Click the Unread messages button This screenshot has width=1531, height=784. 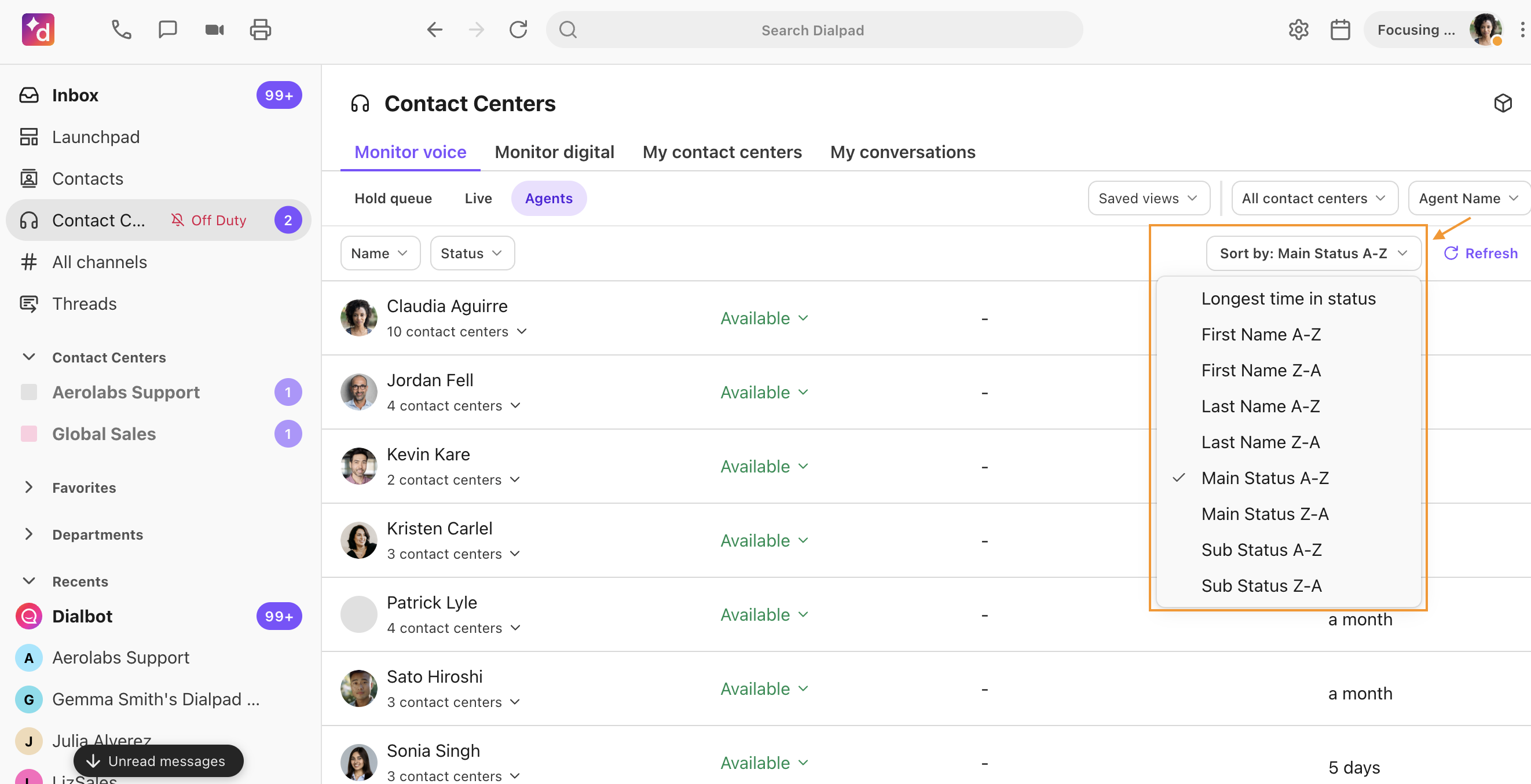click(x=158, y=761)
